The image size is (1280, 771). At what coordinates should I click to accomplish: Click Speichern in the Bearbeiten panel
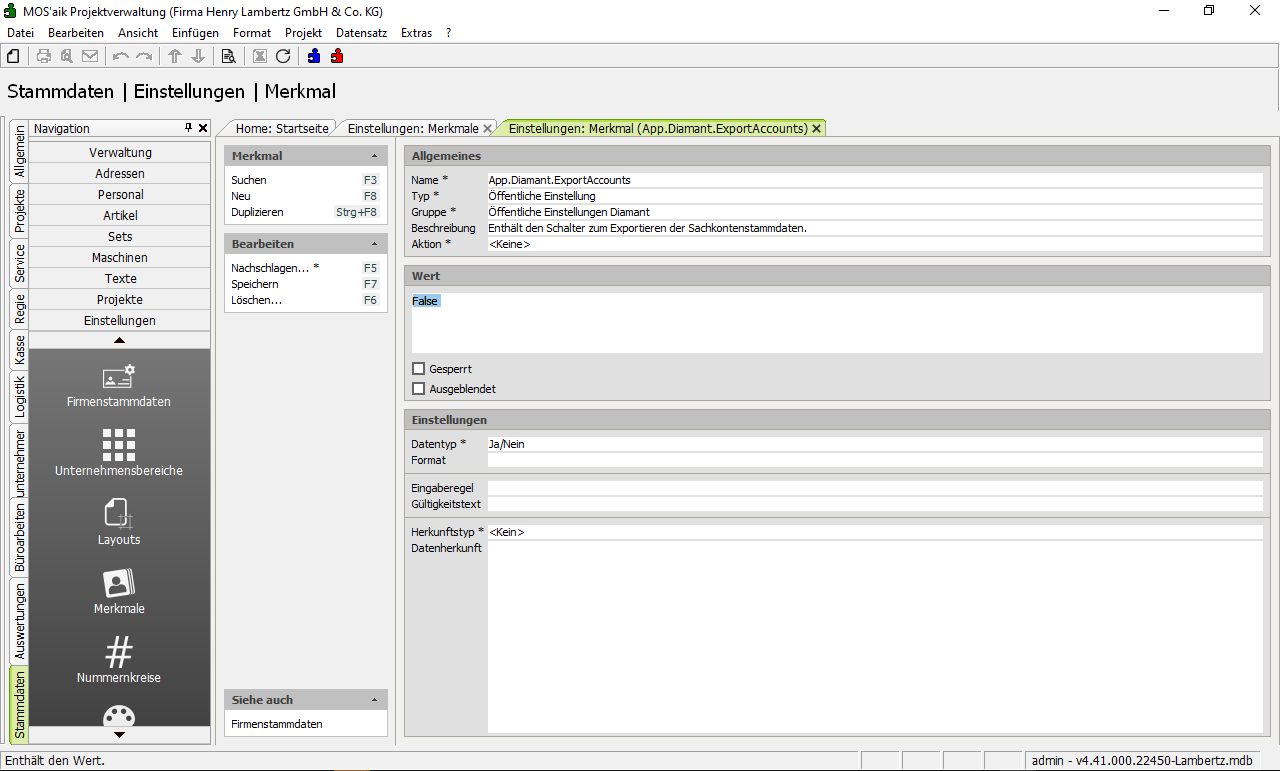pos(255,284)
